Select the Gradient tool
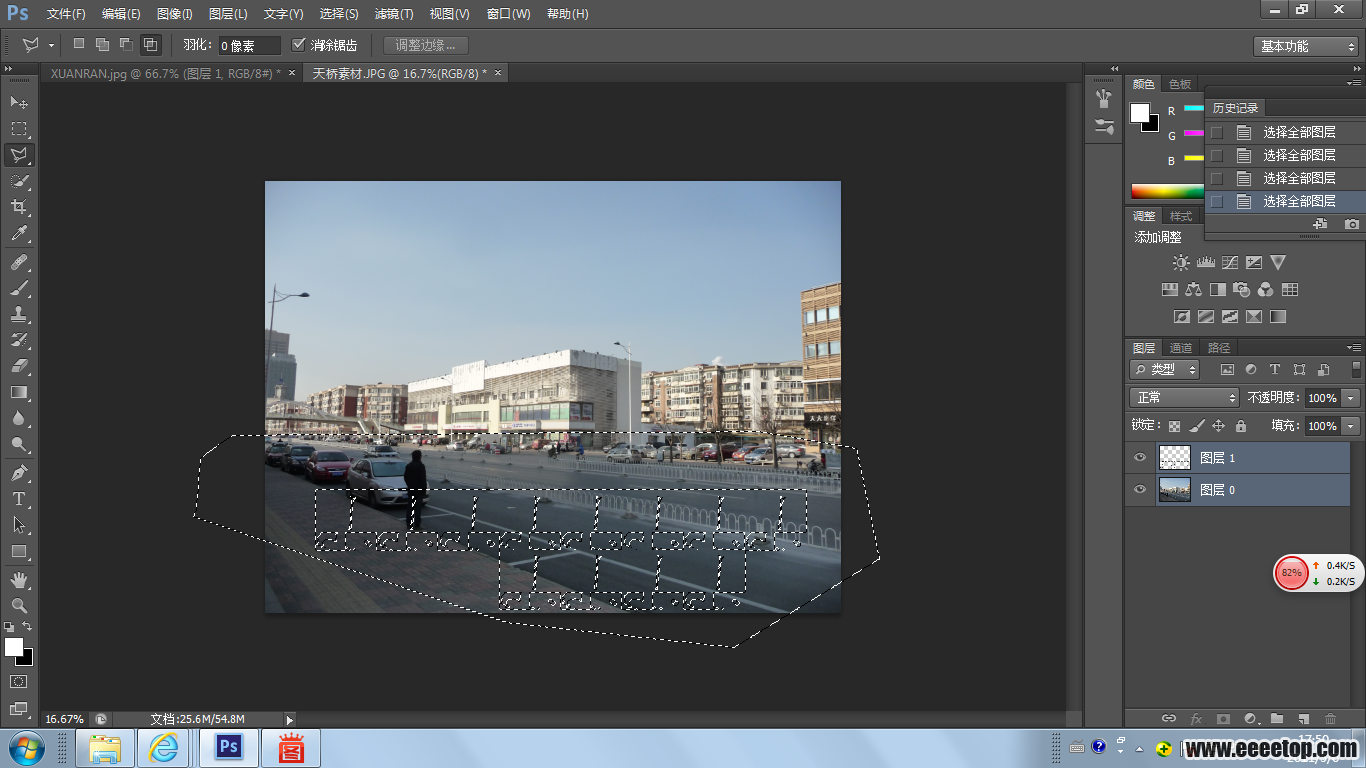The image size is (1366, 768). [x=19, y=392]
